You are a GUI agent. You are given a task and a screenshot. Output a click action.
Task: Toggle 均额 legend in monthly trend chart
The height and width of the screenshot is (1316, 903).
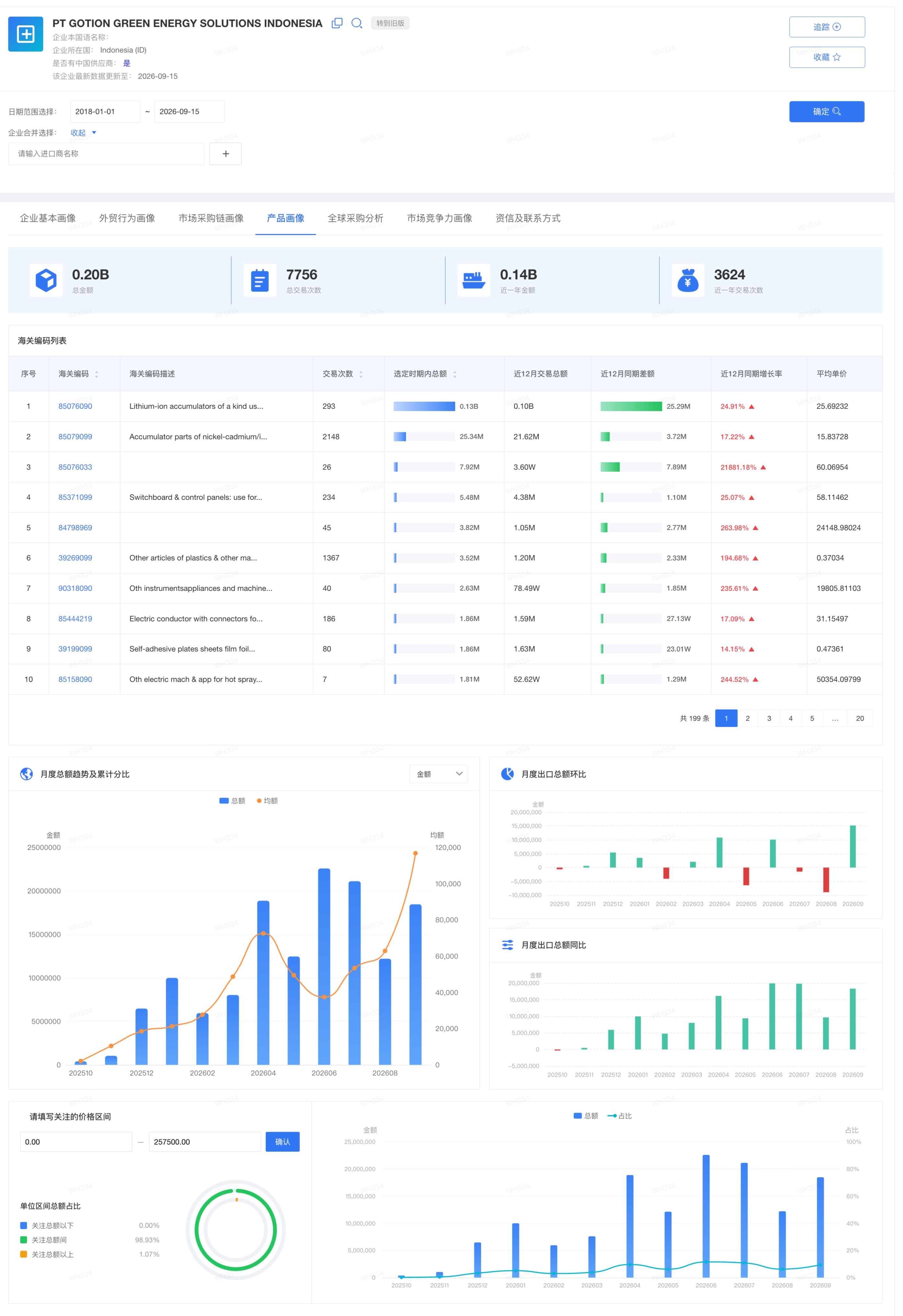click(267, 801)
